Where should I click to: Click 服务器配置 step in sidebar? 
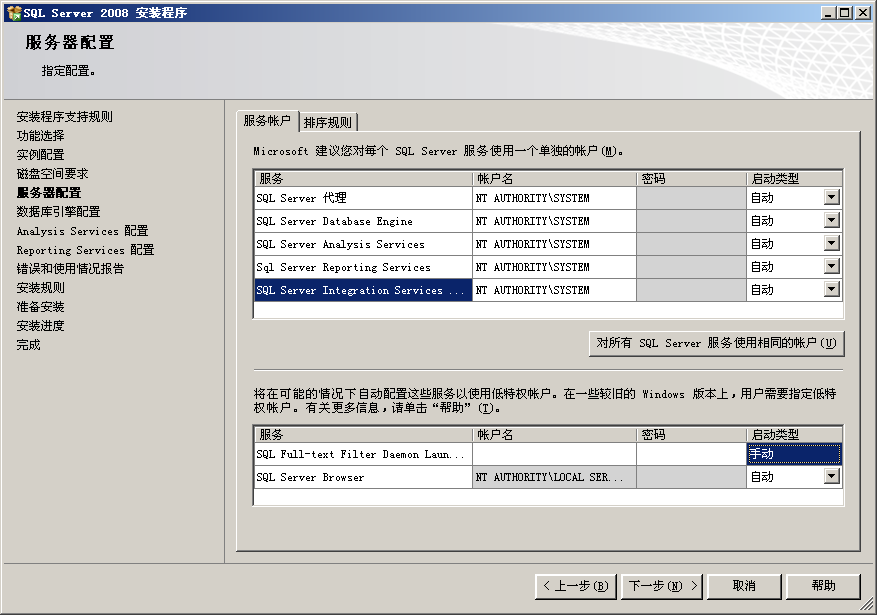[x=49, y=193]
